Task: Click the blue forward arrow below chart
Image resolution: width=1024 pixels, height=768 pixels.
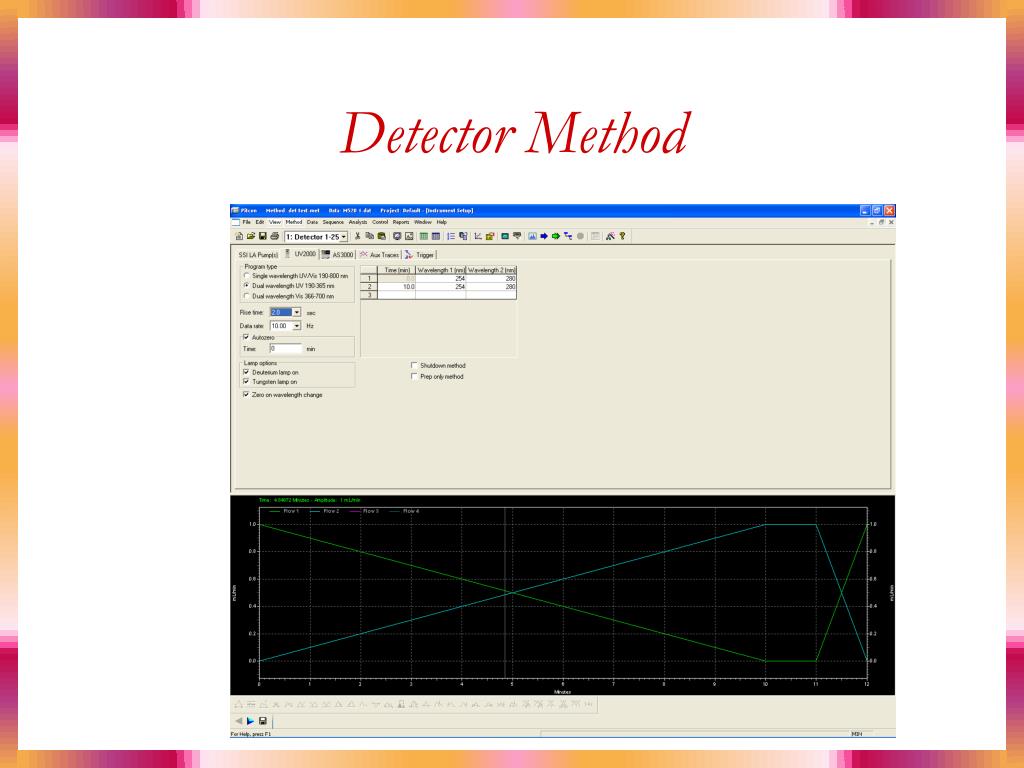Action: tap(250, 721)
